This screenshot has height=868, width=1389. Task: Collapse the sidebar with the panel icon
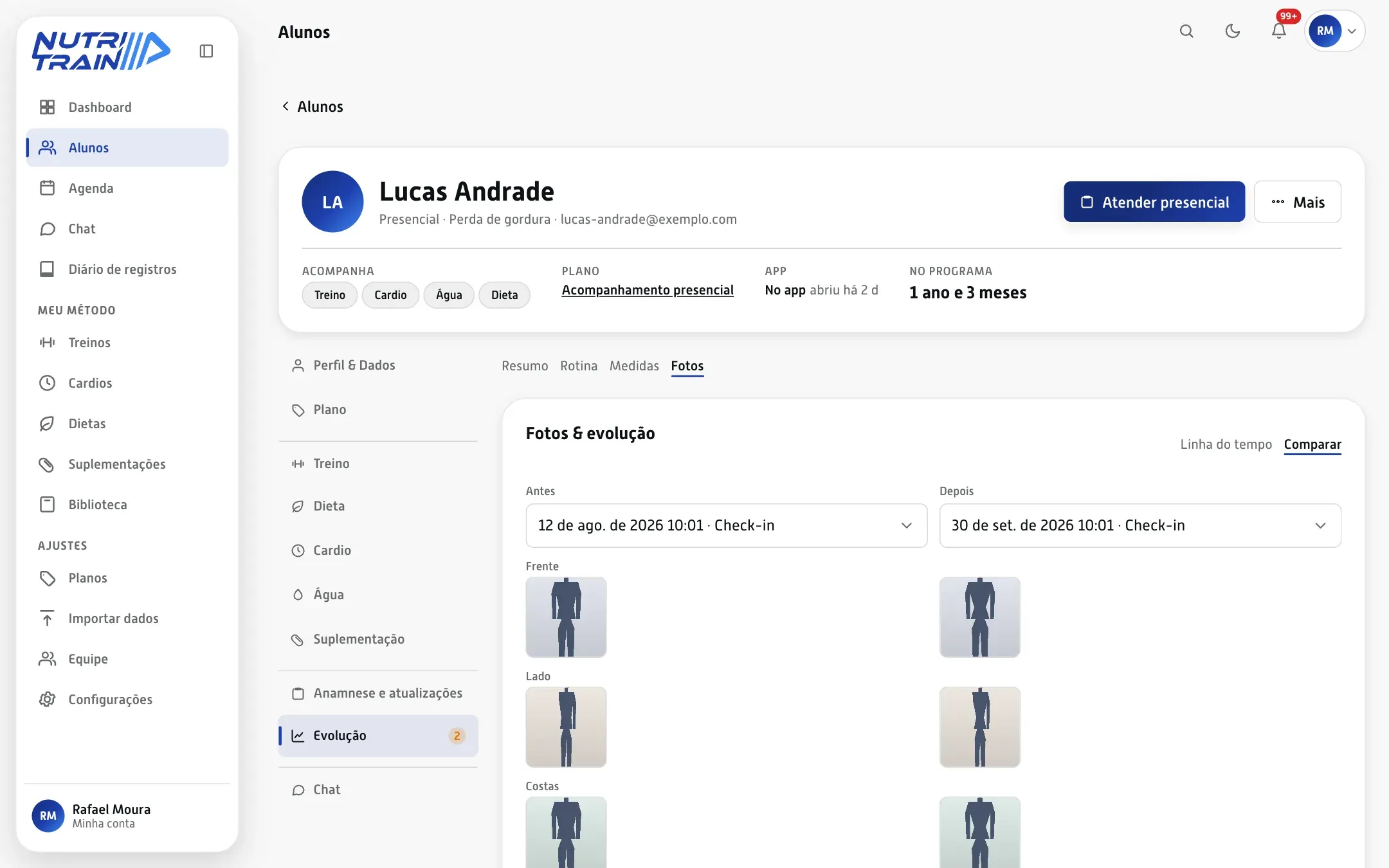(x=206, y=51)
